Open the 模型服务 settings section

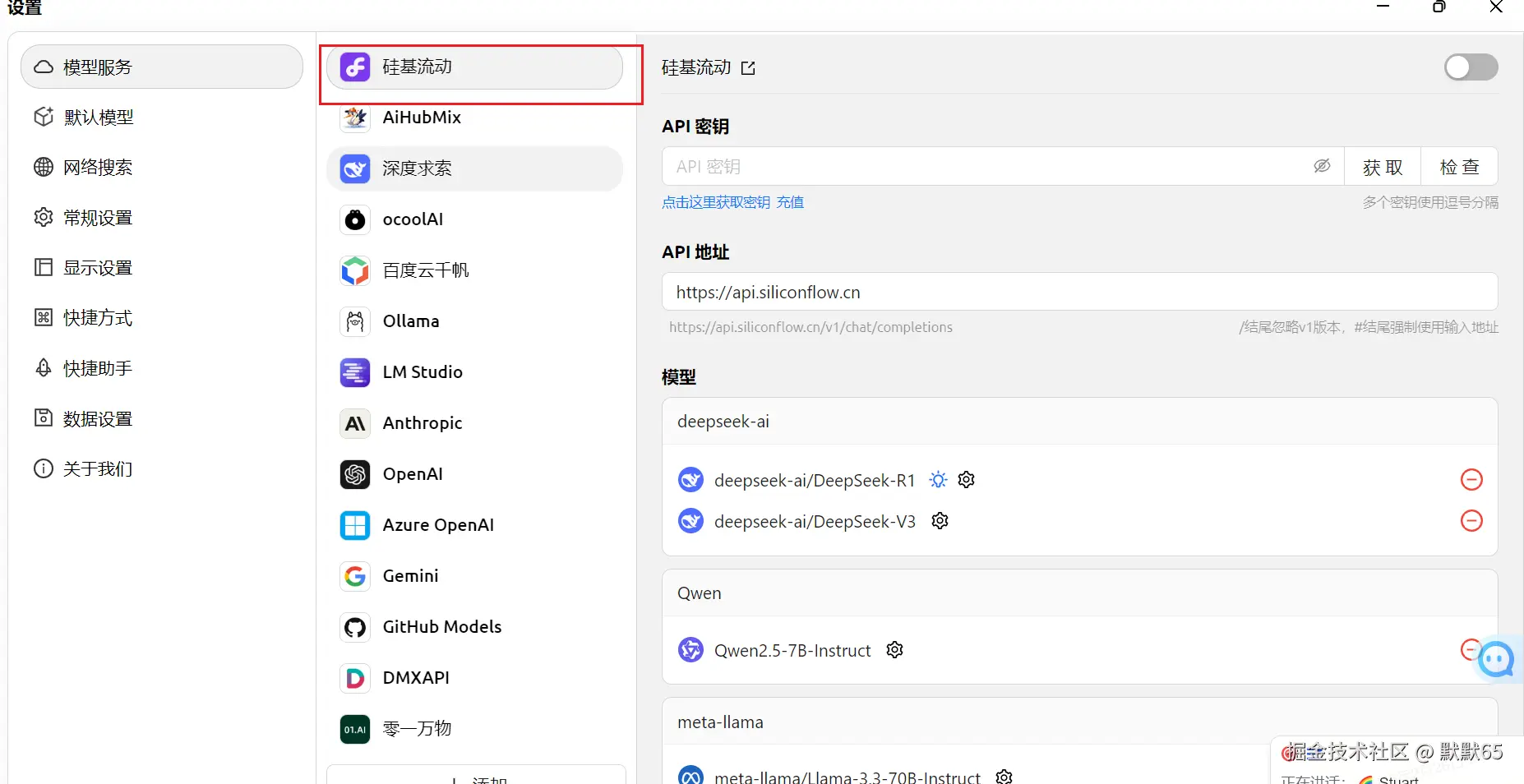click(162, 67)
